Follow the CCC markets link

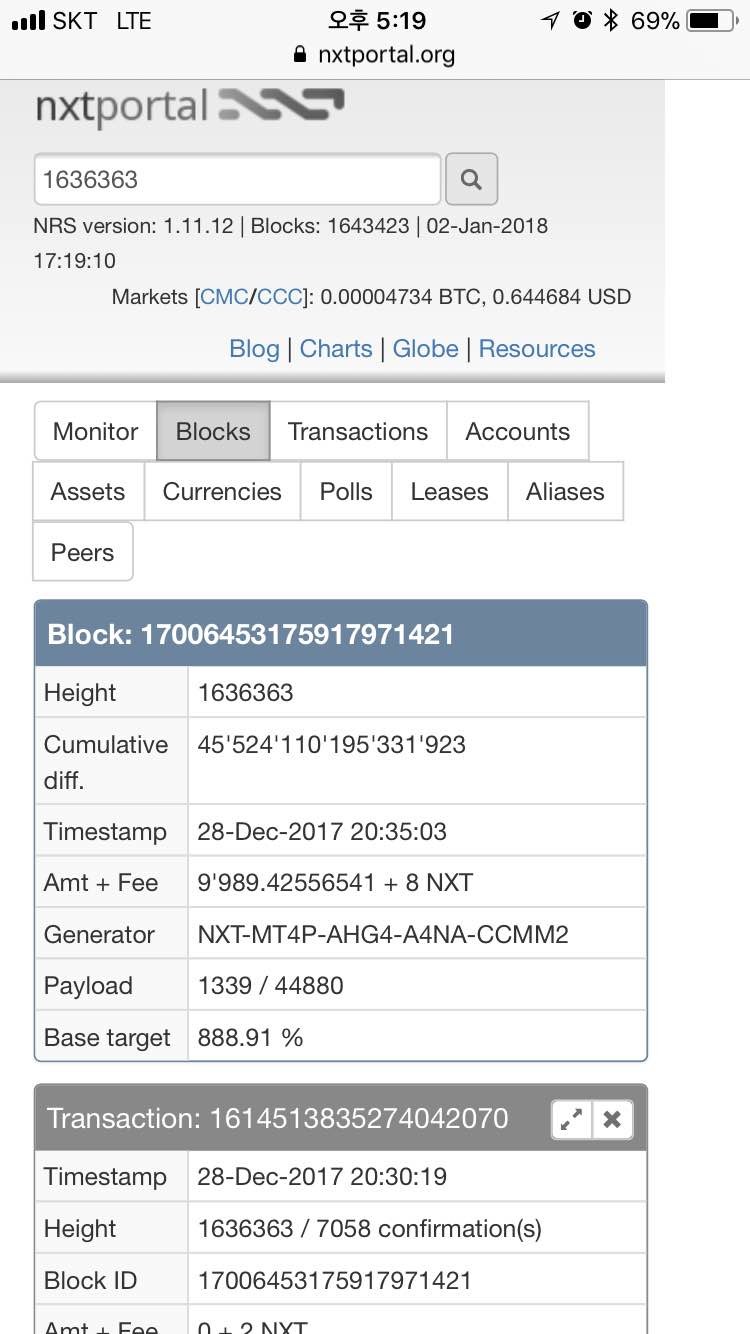[x=280, y=297]
